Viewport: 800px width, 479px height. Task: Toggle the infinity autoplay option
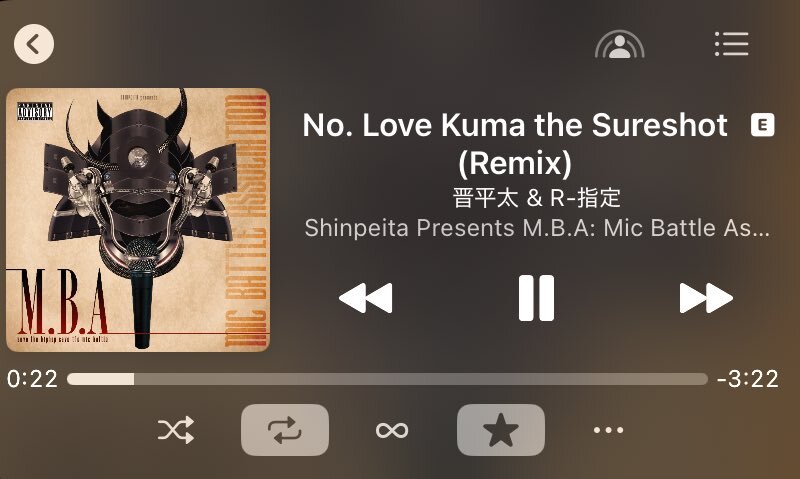click(392, 431)
